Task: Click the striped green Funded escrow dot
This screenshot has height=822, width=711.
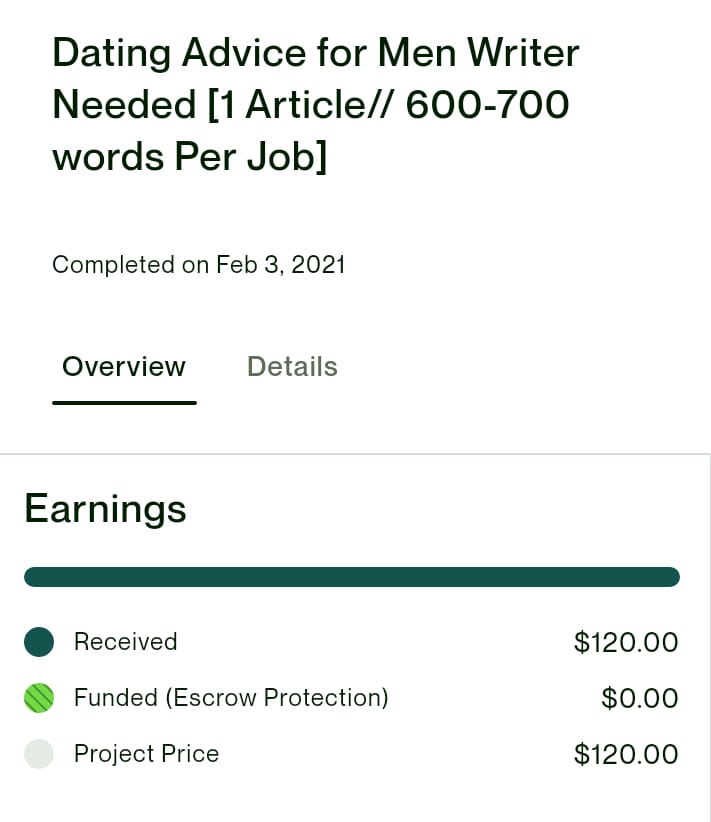Action: click(39, 698)
